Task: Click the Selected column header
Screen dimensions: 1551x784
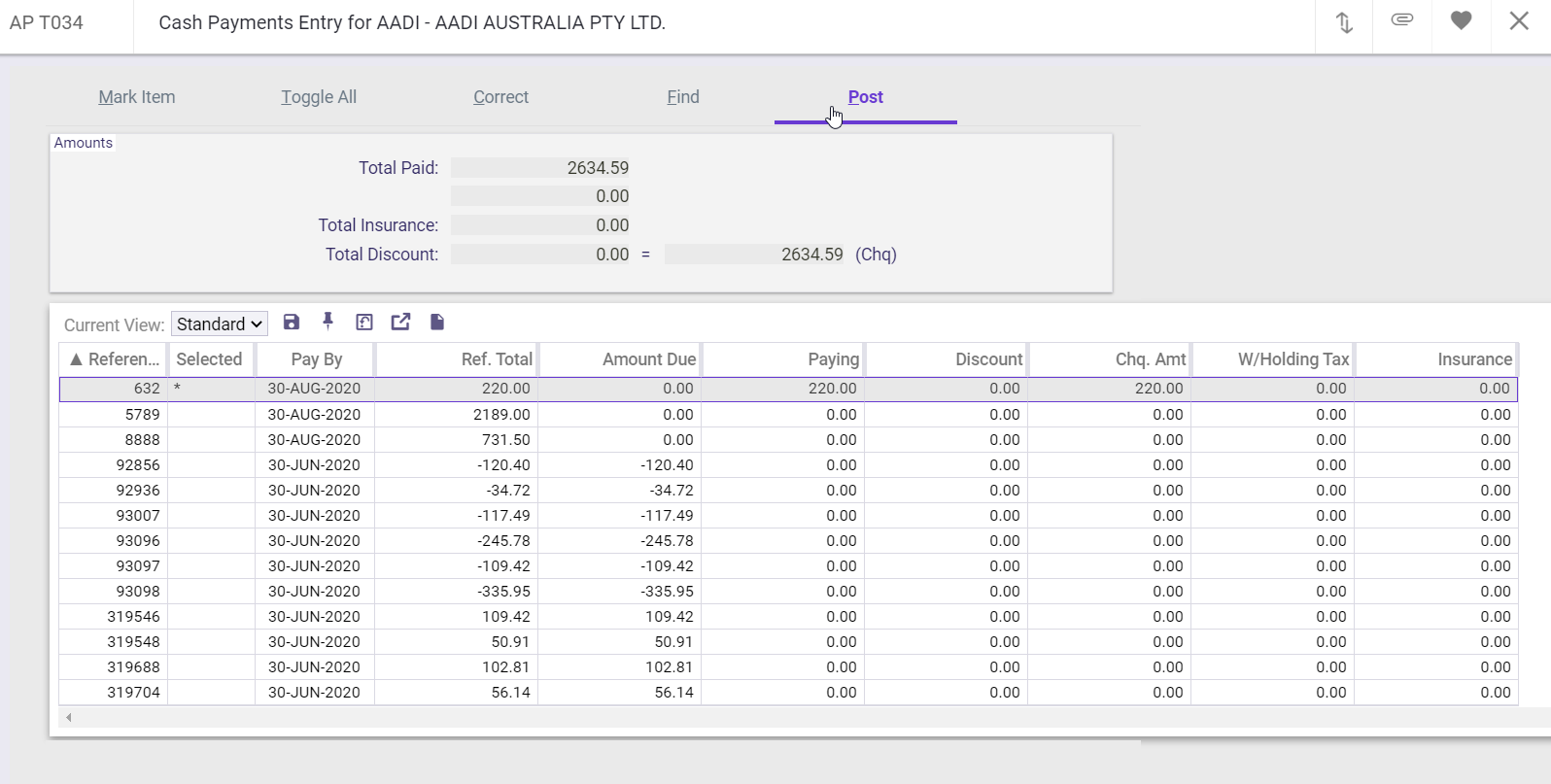Action: coord(209,359)
